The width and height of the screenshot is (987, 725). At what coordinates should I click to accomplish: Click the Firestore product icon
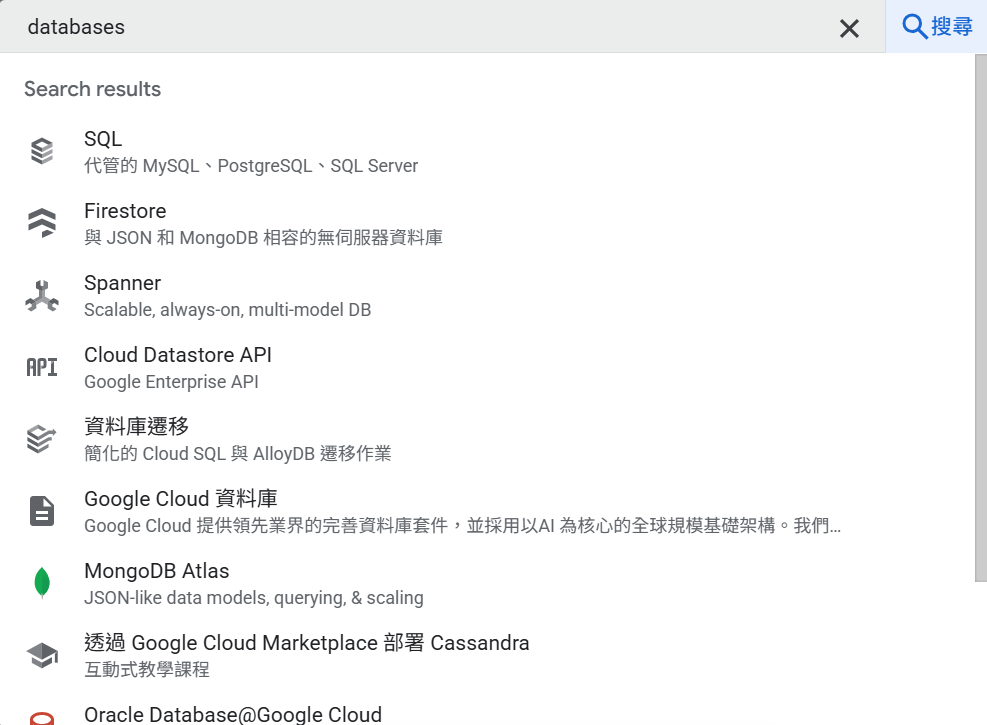tap(42, 223)
